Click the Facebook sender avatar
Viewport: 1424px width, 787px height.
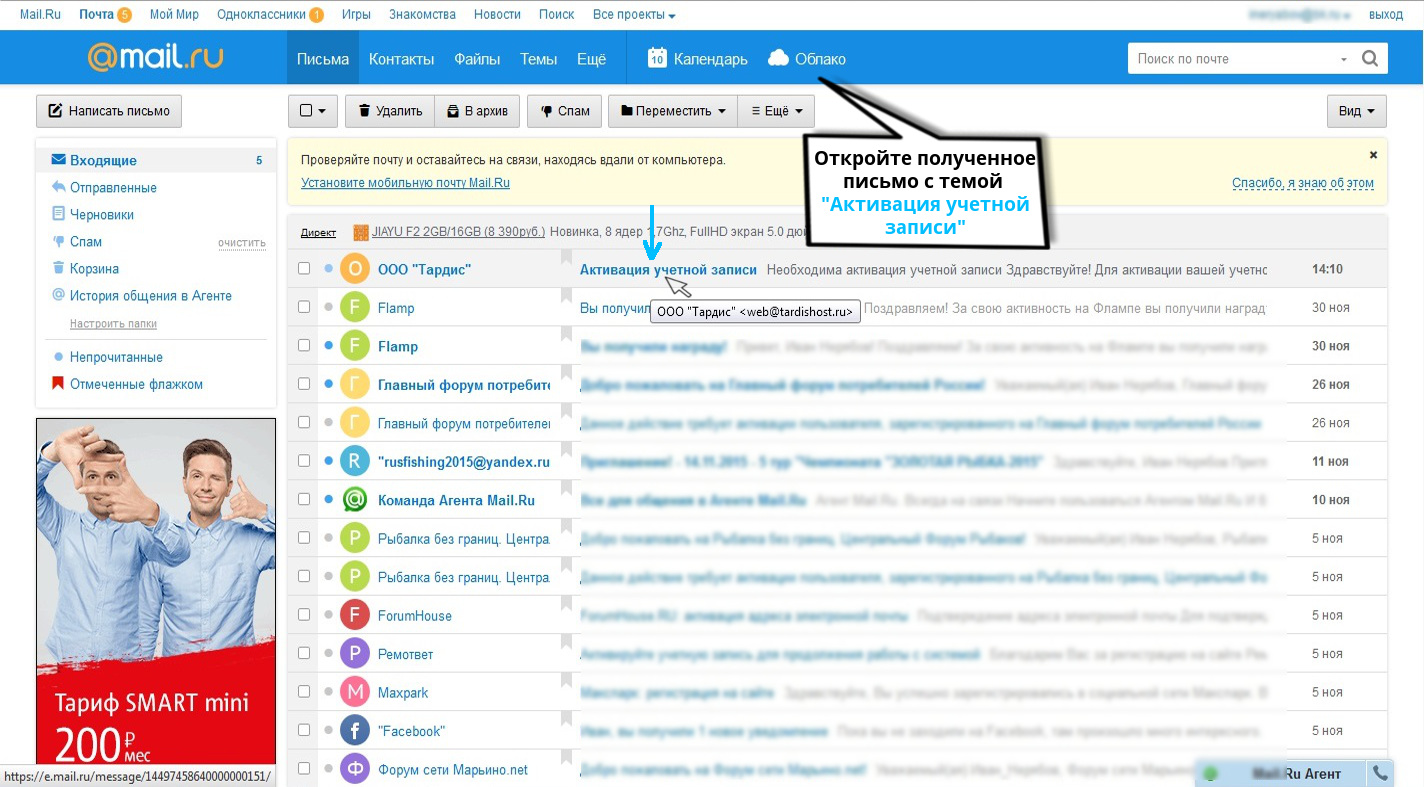click(355, 731)
